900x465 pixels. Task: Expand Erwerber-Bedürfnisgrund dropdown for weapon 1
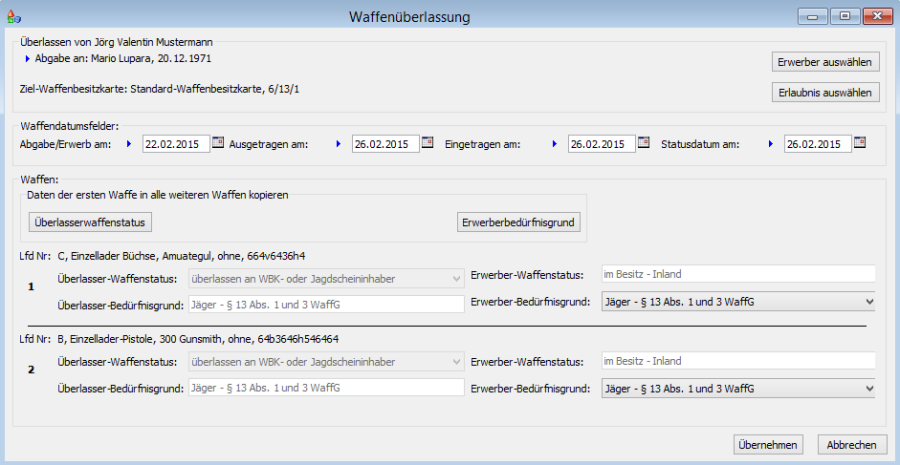(868, 302)
